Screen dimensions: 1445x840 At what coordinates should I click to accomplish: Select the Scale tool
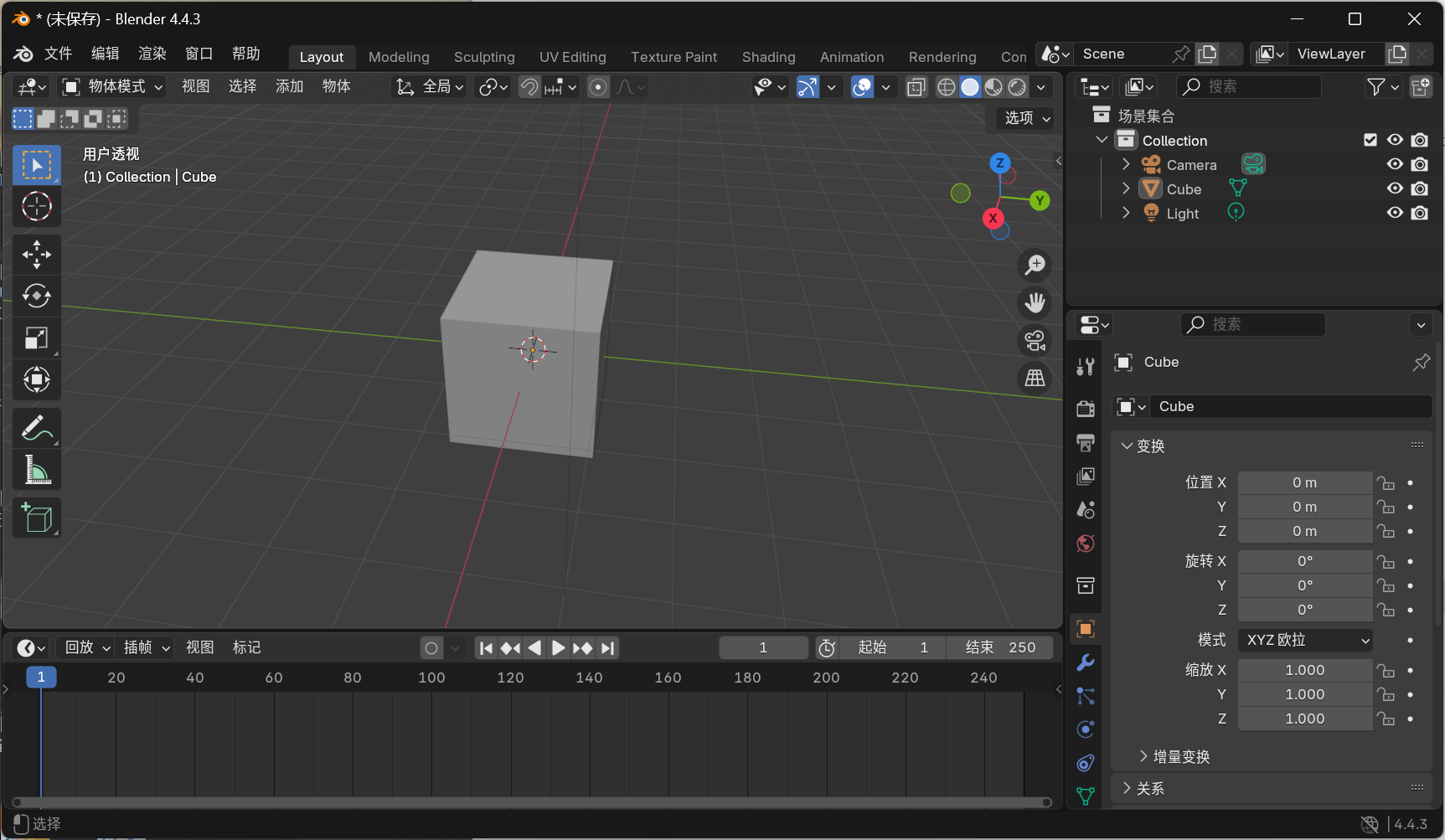click(37, 338)
